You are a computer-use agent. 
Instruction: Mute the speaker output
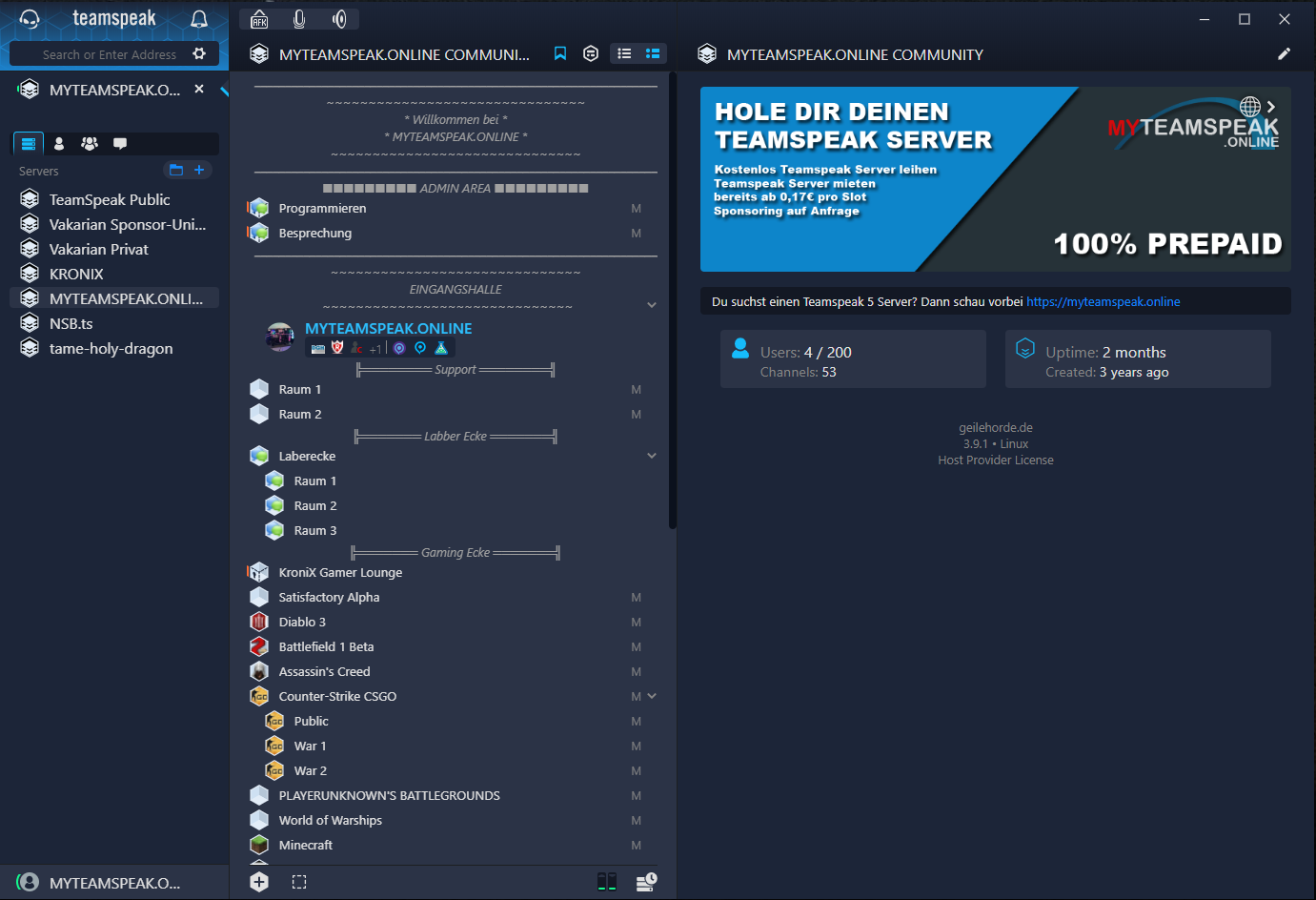click(339, 19)
